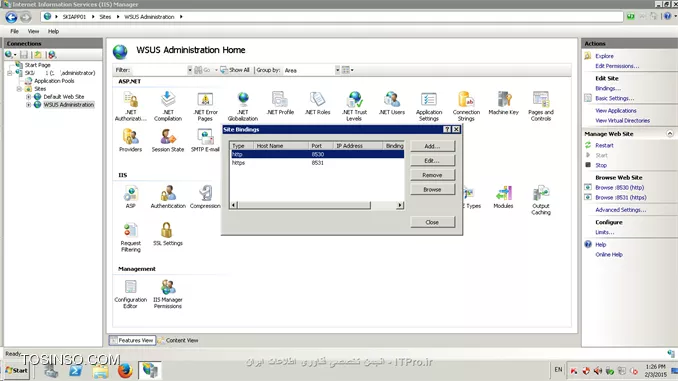Image resolution: width=678 pixels, height=381 pixels.
Task: Open Machine Key feature
Action: pyautogui.click(x=503, y=103)
